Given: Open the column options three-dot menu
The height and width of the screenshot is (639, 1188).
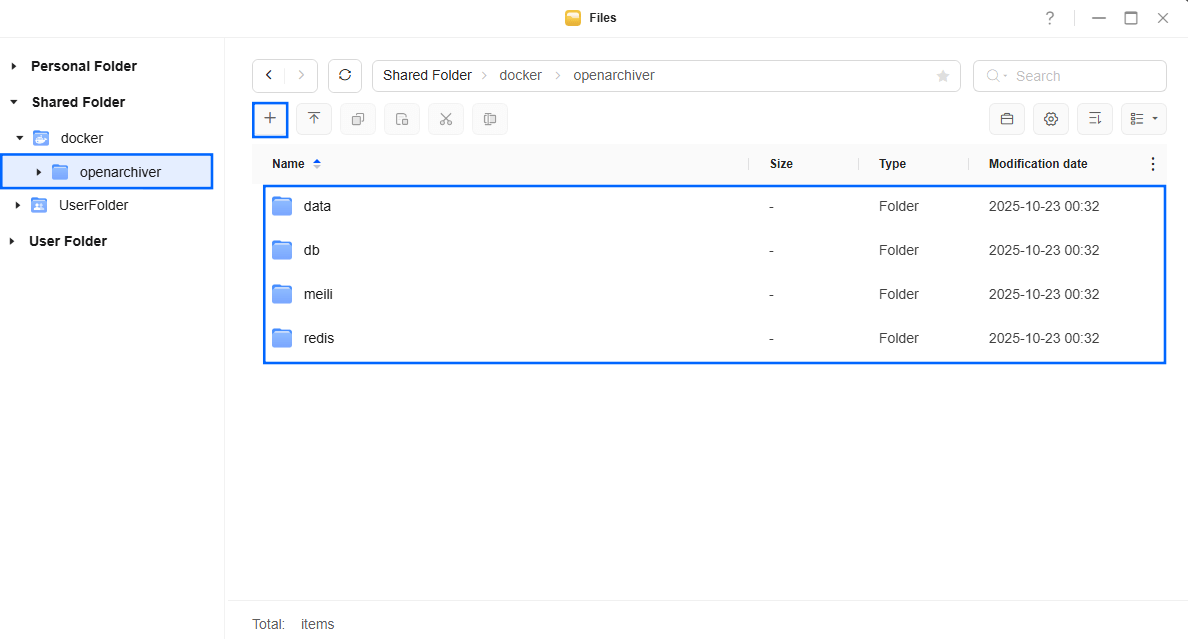Looking at the screenshot, I should pyautogui.click(x=1152, y=164).
